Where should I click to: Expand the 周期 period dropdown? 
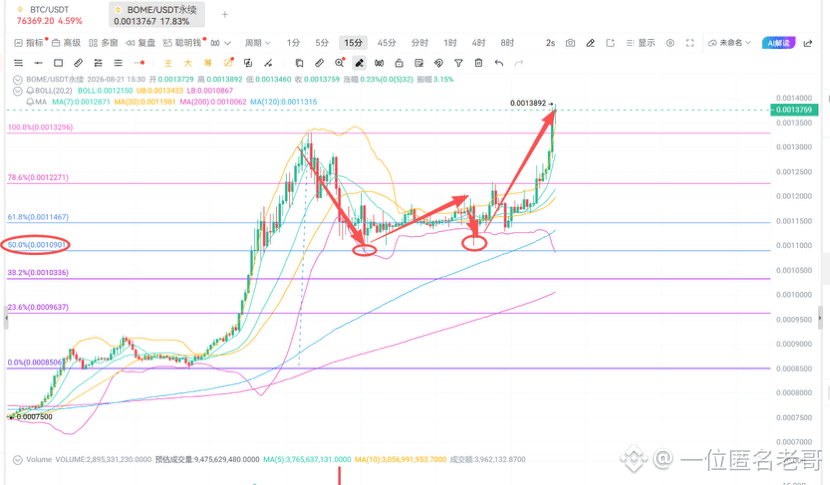(x=257, y=43)
